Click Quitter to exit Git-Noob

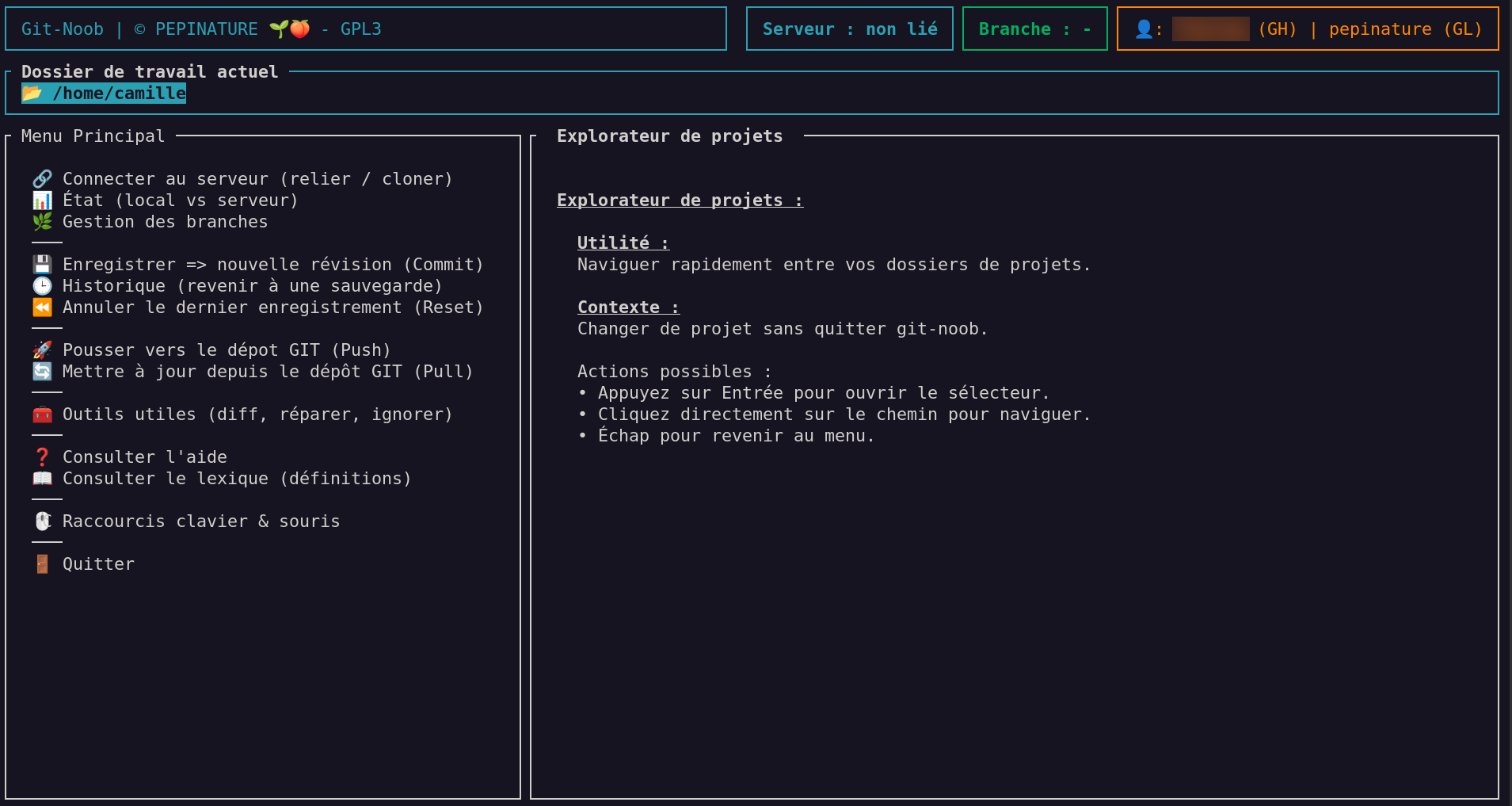tap(98, 564)
